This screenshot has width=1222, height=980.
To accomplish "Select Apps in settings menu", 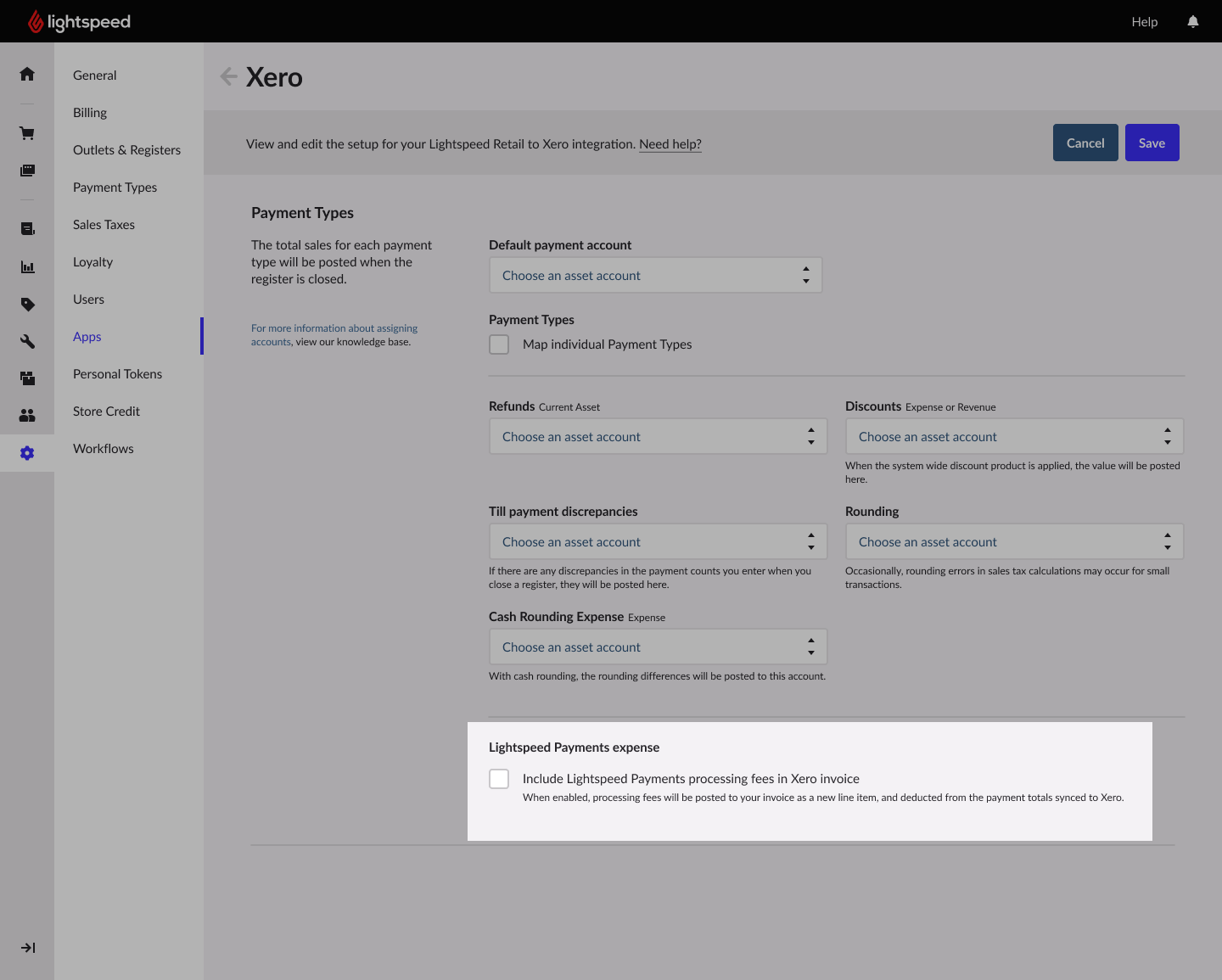I will pyautogui.click(x=87, y=337).
